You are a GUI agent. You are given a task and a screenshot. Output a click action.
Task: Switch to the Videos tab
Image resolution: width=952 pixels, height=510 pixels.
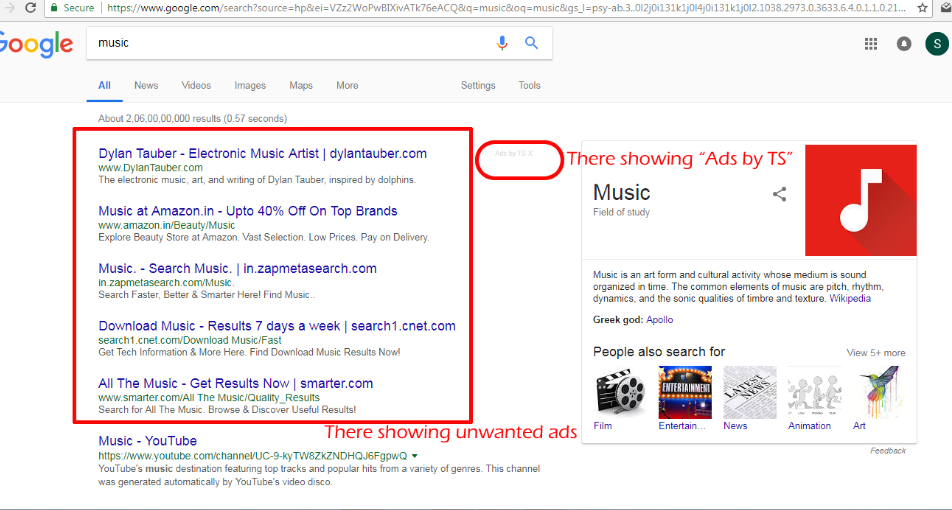[196, 86]
